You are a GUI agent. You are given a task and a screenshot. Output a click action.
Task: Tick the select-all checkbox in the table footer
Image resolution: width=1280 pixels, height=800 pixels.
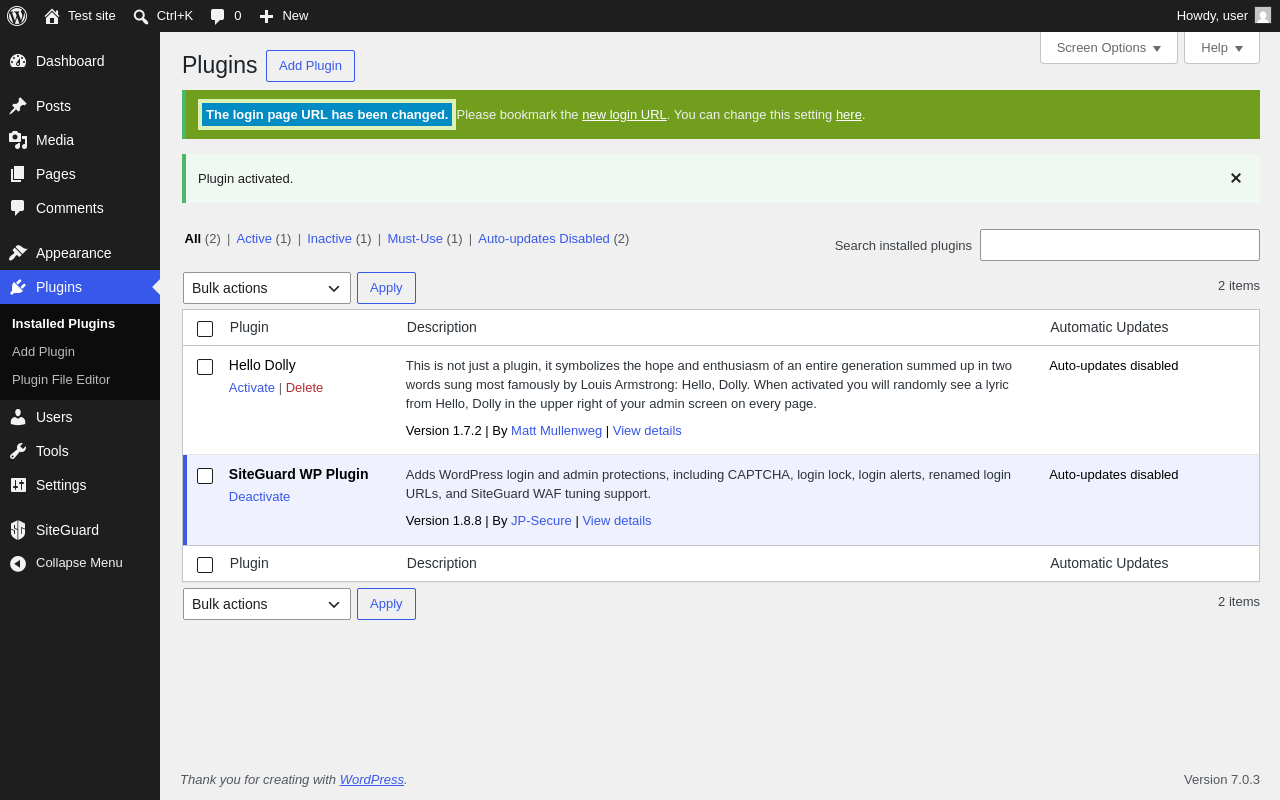[205, 565]
